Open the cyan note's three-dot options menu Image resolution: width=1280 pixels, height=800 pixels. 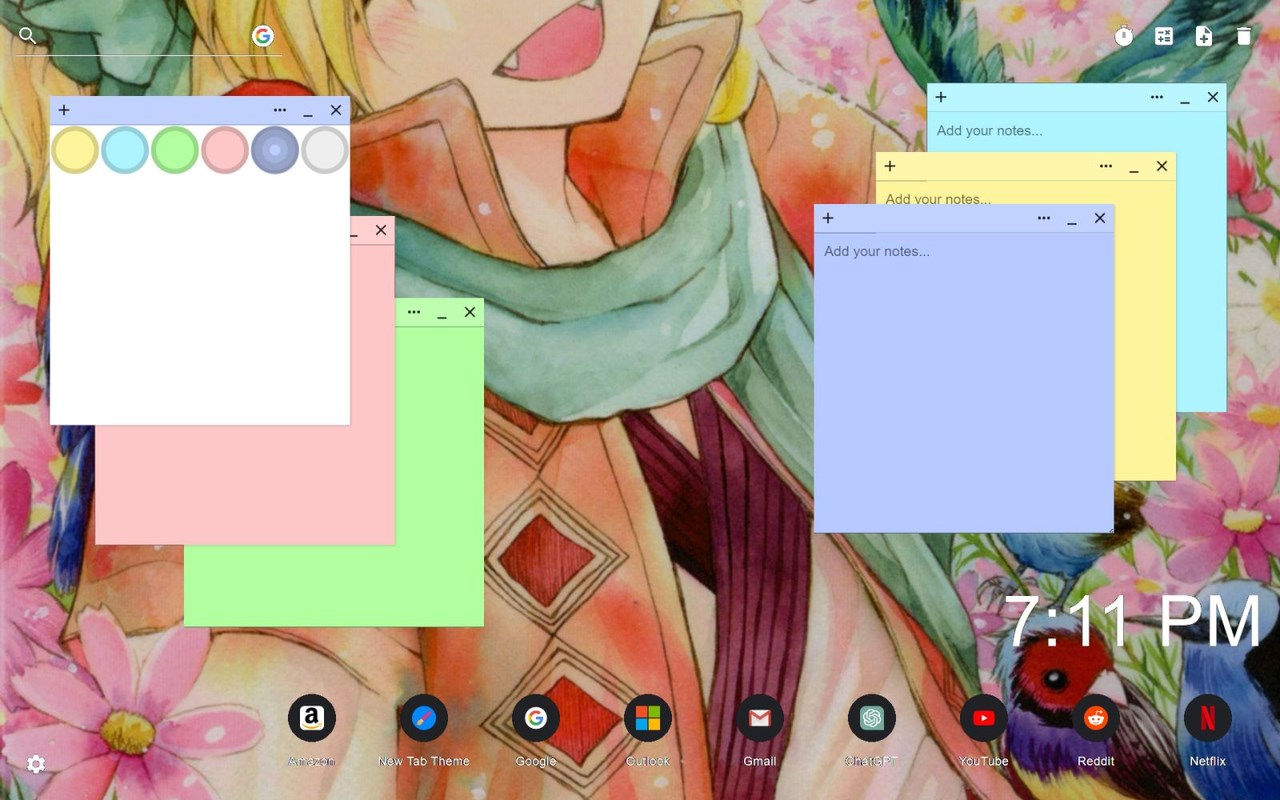click(x=1157, y=97)
